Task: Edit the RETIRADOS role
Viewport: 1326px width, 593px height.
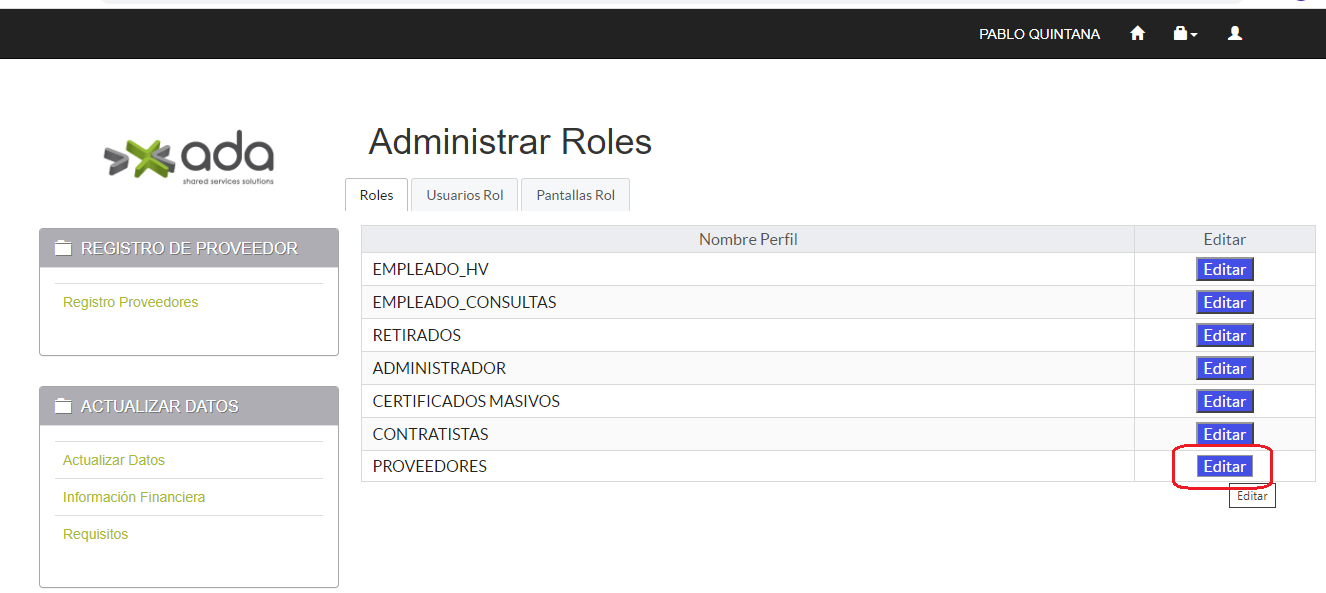Action: (x=1224, y=335)
